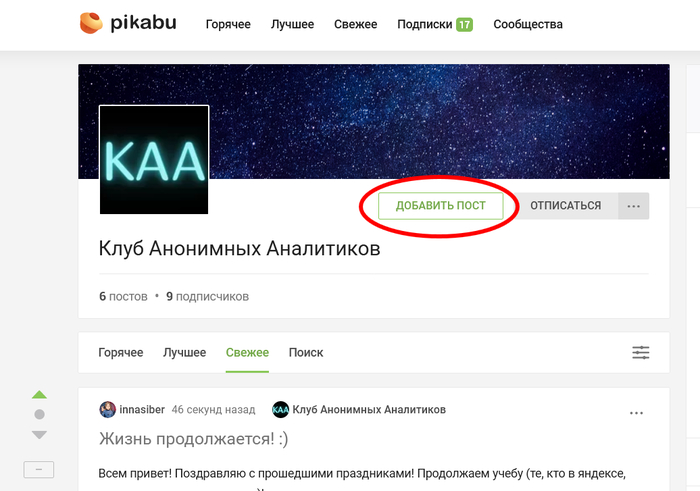The width and height of the screenshot is (700, 491).
Task: Click the gray rating dot between arrows
Action: pos(39,414)
